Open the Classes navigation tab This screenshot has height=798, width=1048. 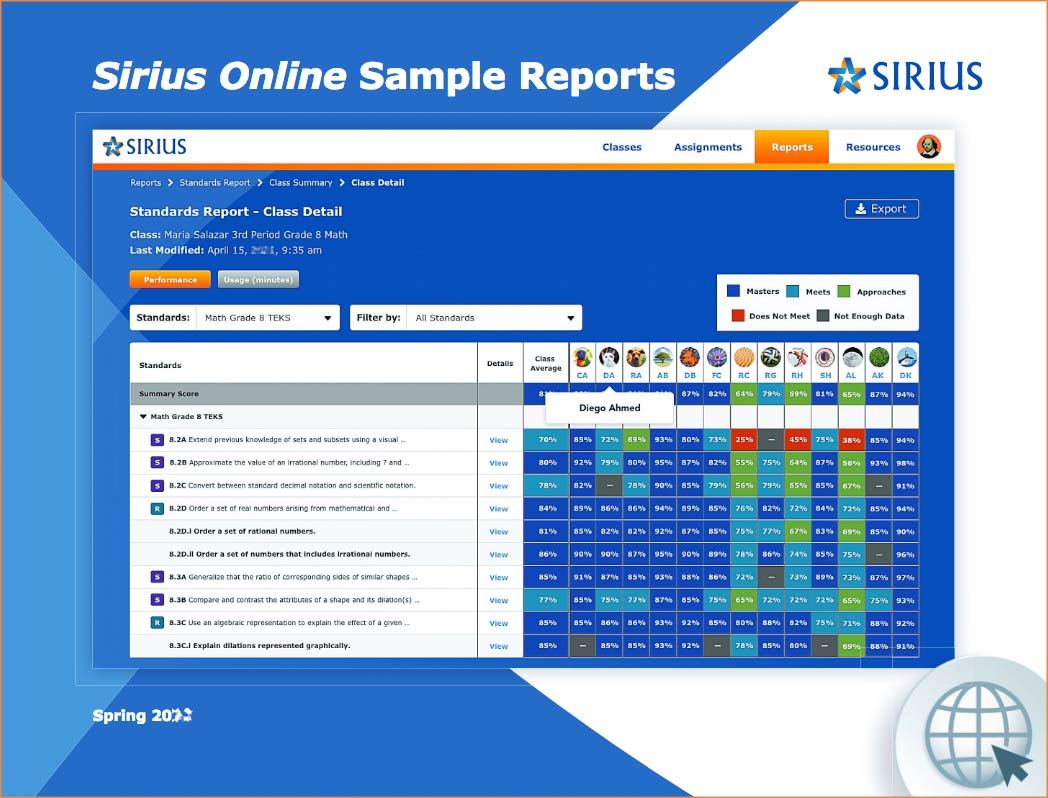click(622, 147)
